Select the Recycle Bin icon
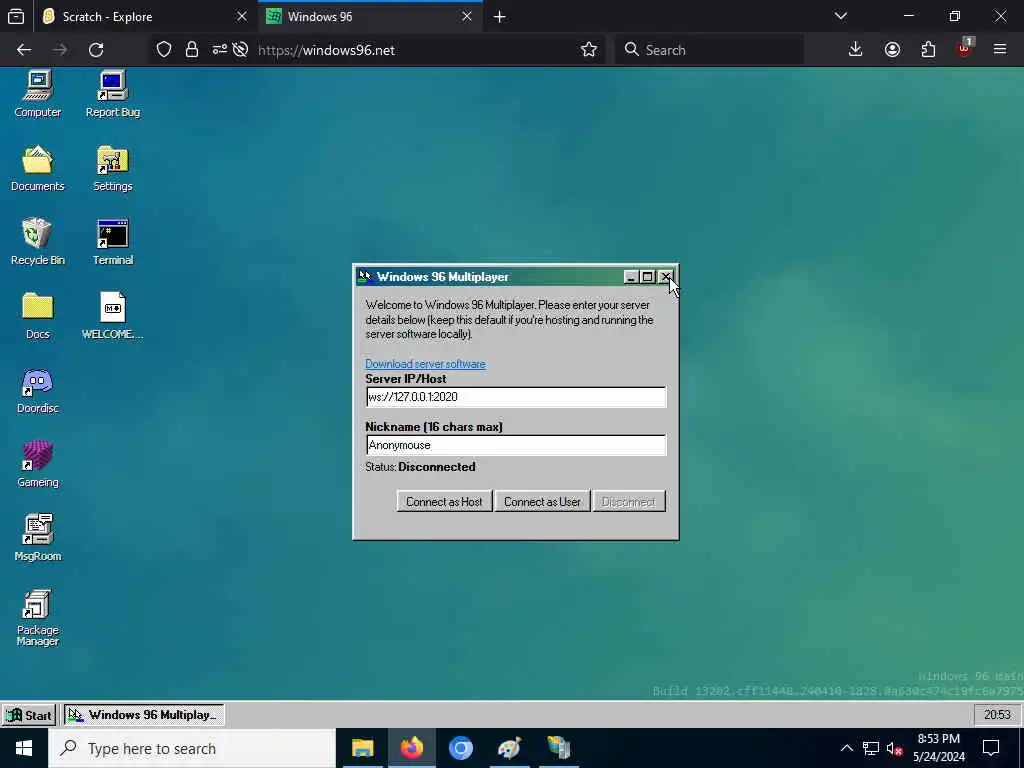The width and height of the screenshot is (1024, 768). point(37,242)
